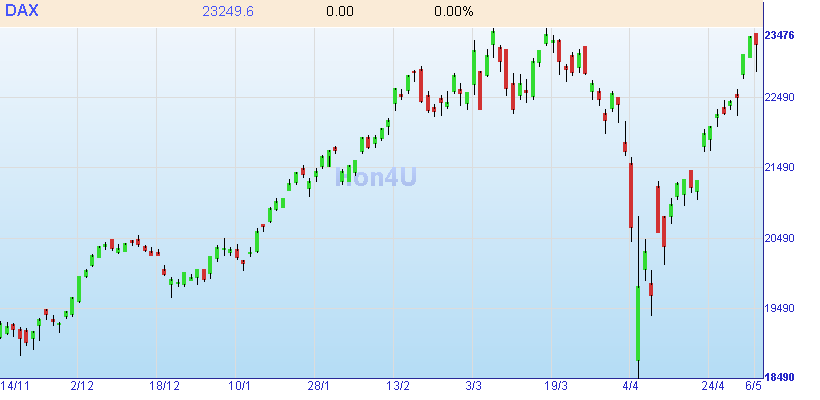Click the 21490 price axis label

point(780,167)
